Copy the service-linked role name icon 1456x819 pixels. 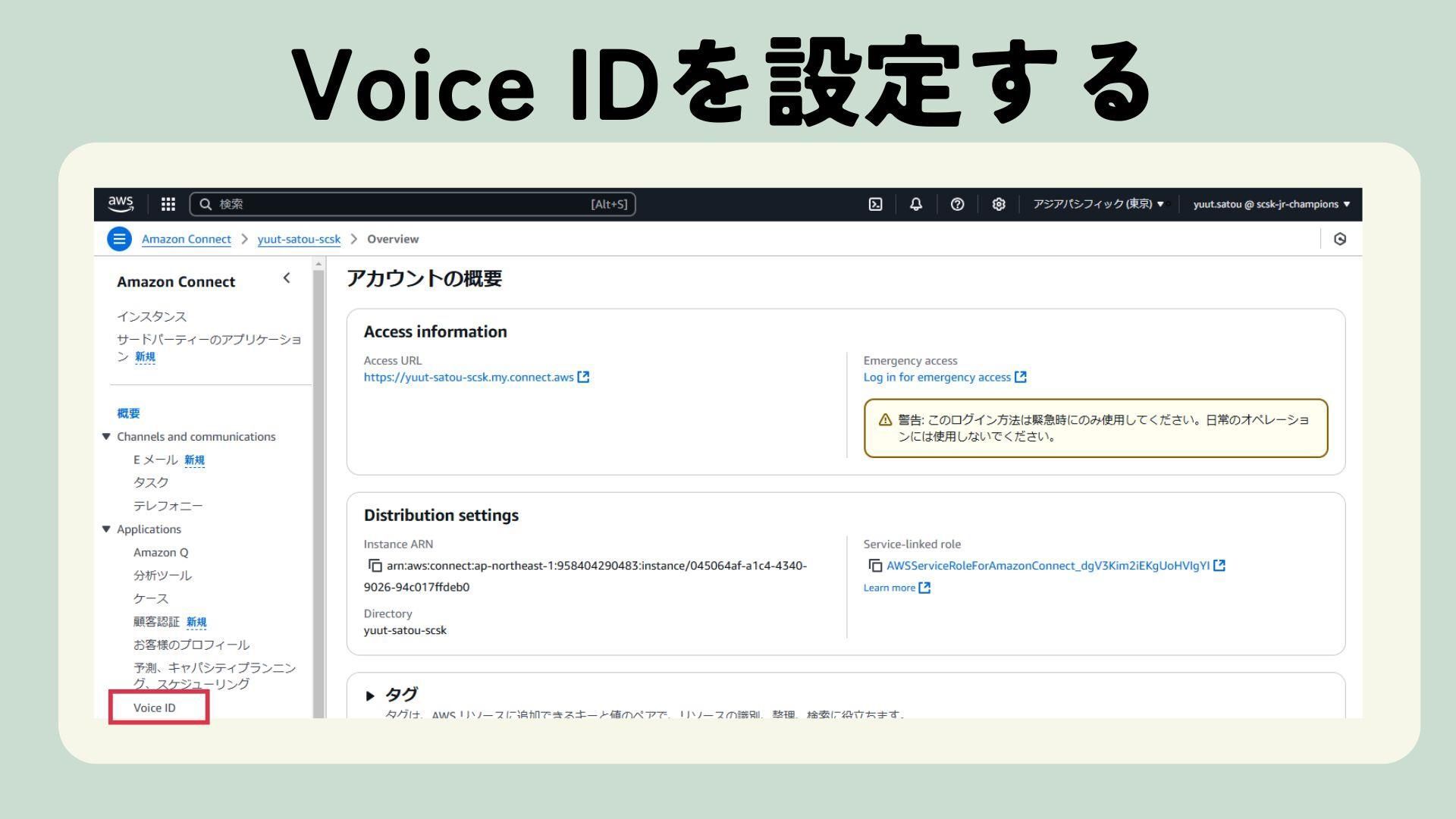pyautogui.click(x=875, y=566)
